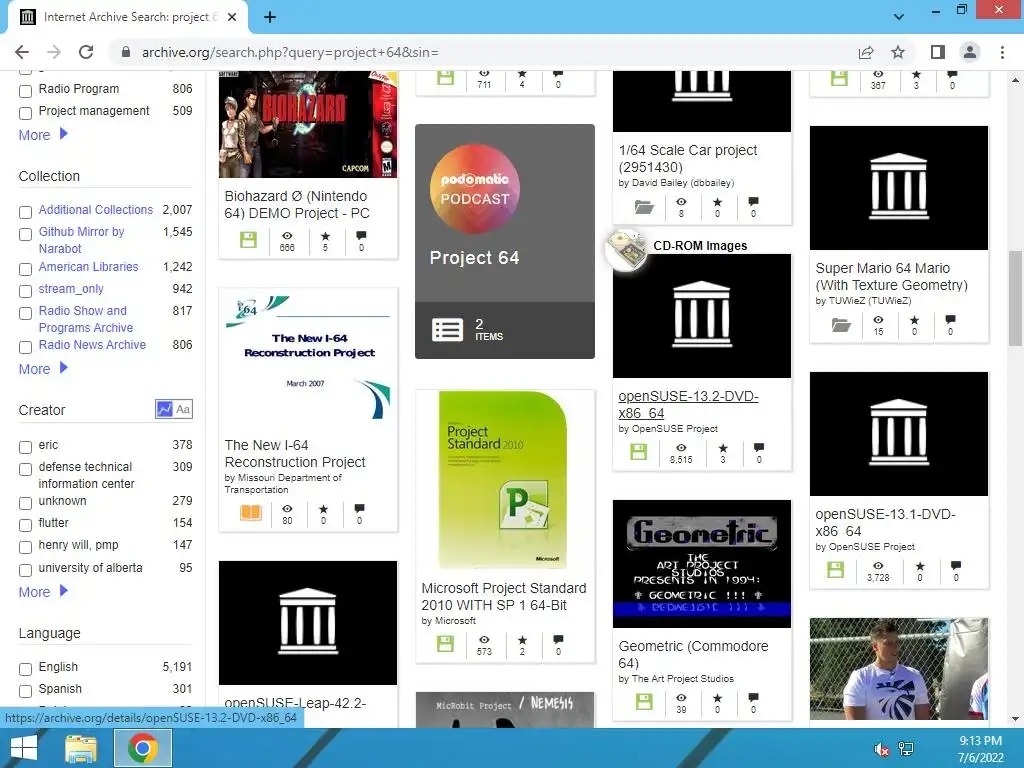Image resolution: width=1024 pixels, height=768 pixels.
Task: Click the software floppy icon under Biohazard item
Action: (x=248, y=240)
